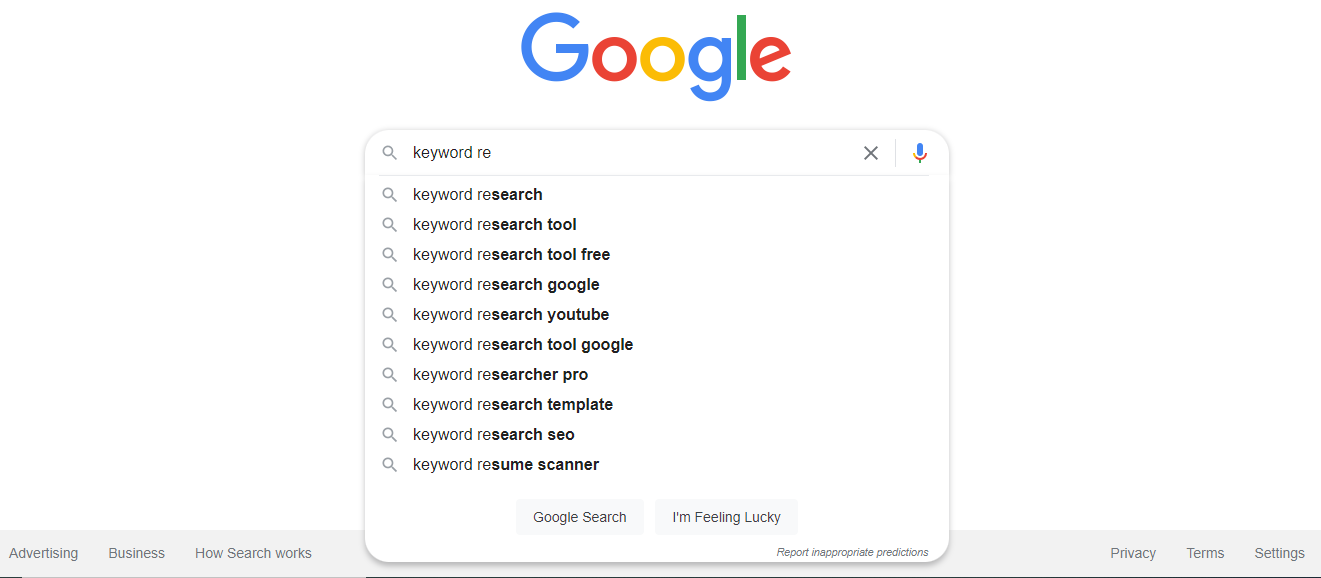Open the Terms link
The width and height of the screenshot is (1321, 578).
[1205, 553]
